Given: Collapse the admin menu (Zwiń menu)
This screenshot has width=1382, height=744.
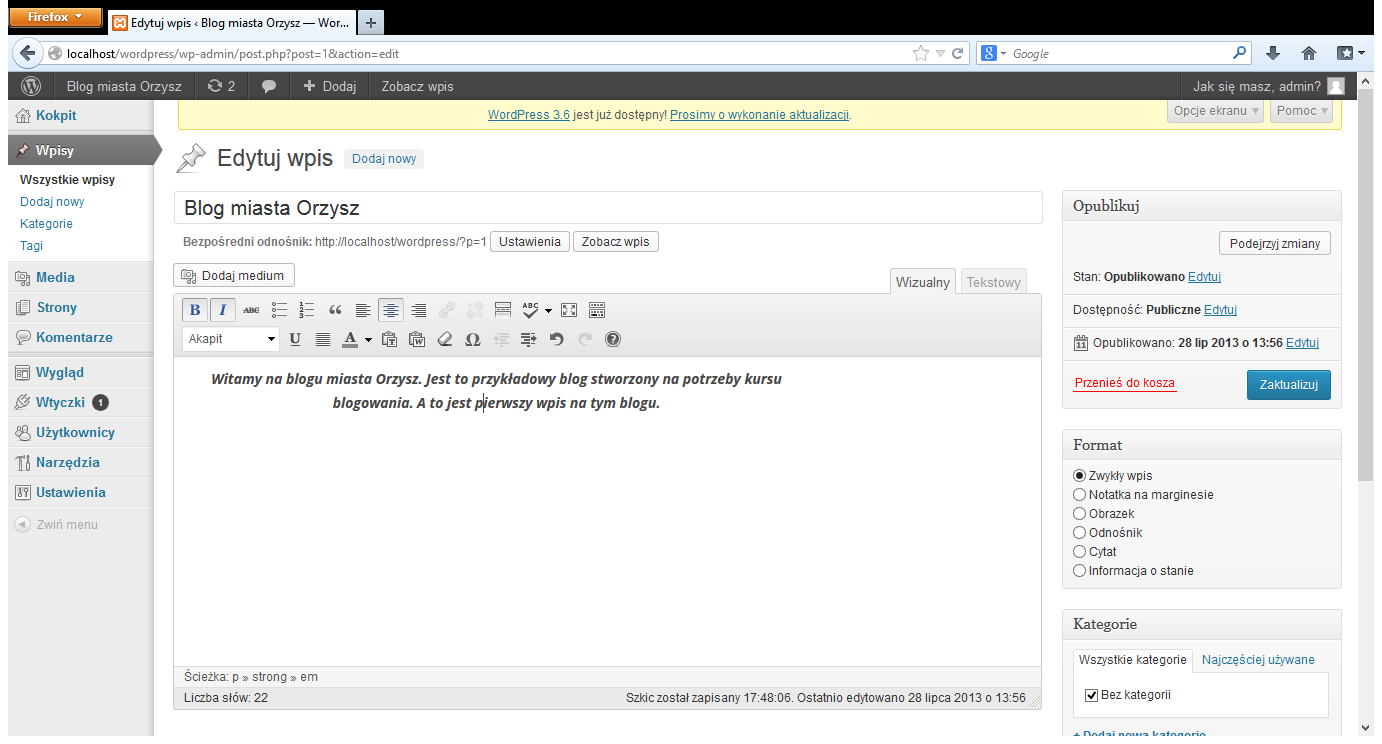Looking at the screenshot, I should point(57,524).
